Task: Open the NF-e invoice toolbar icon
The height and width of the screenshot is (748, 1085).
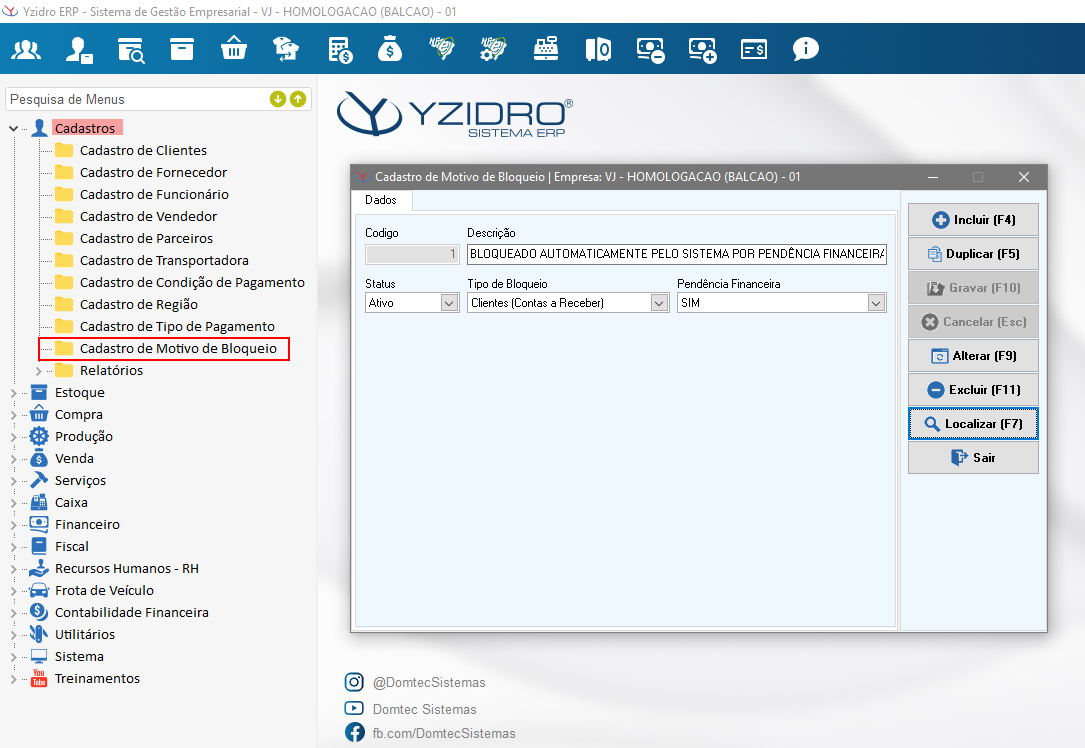Action: 442,49
